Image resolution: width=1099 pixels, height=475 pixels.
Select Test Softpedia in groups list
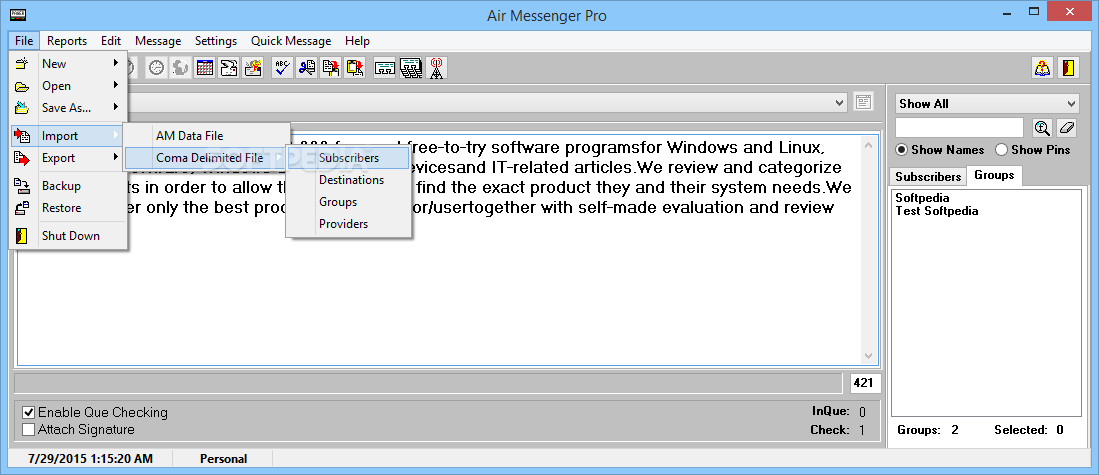(936, 211)
